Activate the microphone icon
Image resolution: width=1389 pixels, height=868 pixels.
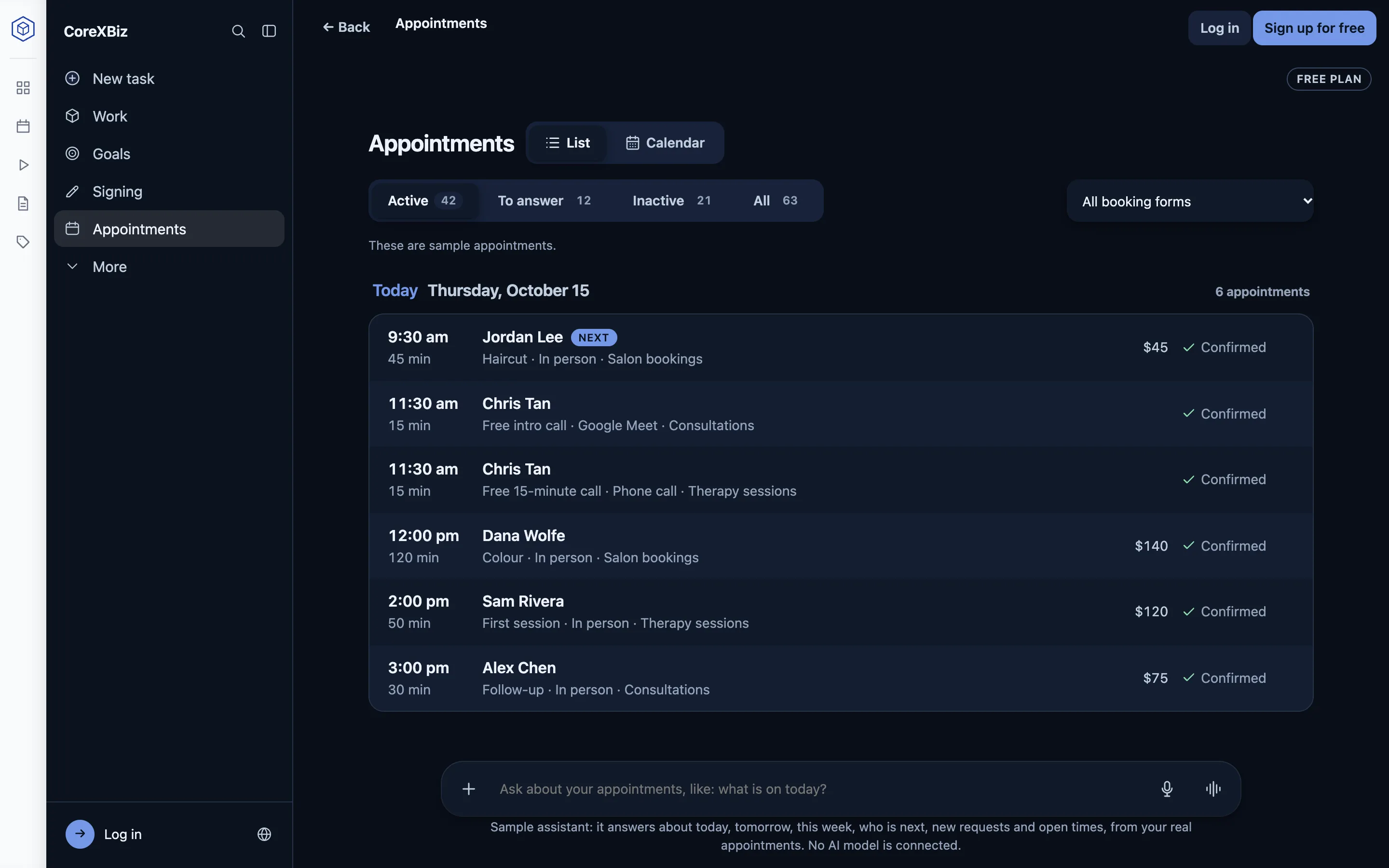[x=1167, y=789]
